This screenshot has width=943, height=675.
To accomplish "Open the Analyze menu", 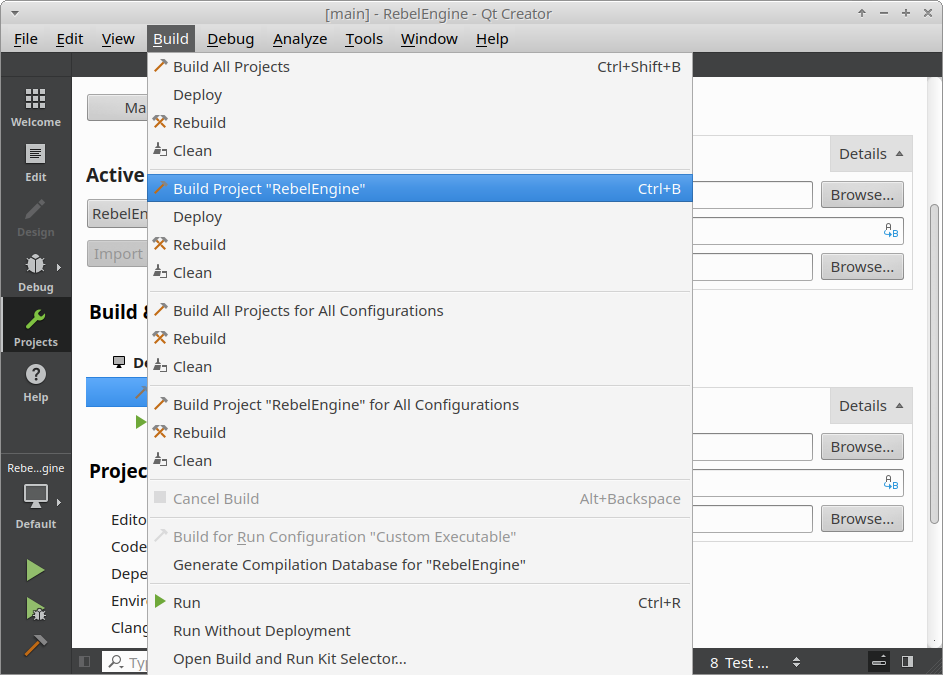I will pyautogui.click(x=300, y=39).
